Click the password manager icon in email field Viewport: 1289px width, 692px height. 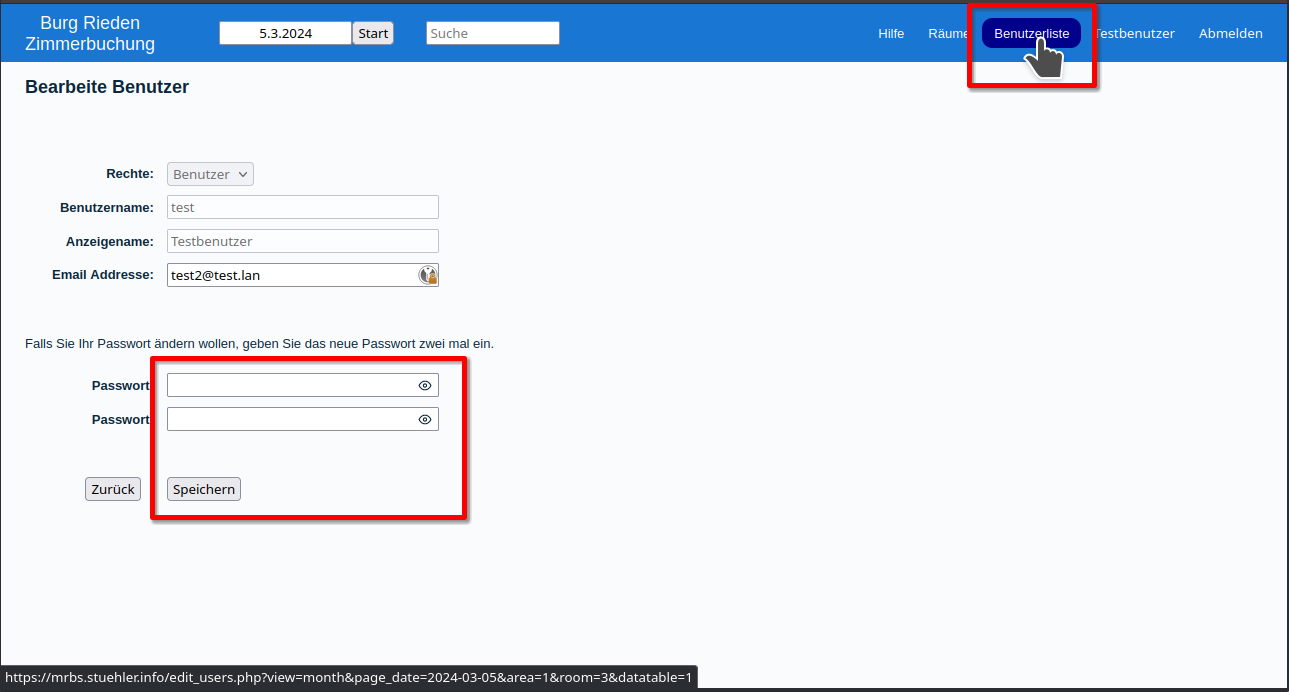[x=427, y=275]
